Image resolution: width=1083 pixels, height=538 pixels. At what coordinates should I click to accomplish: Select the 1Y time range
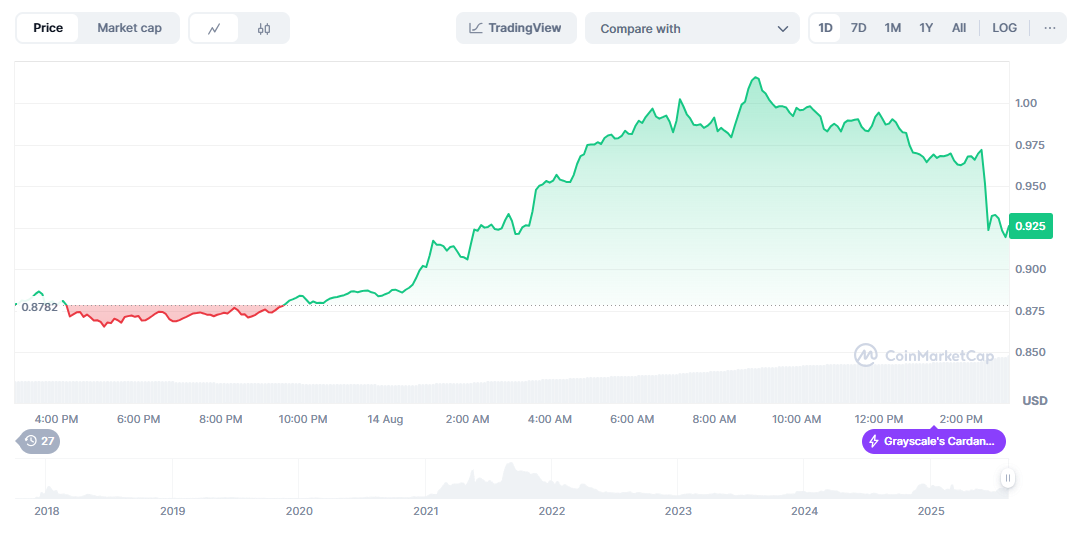[926, 28]
